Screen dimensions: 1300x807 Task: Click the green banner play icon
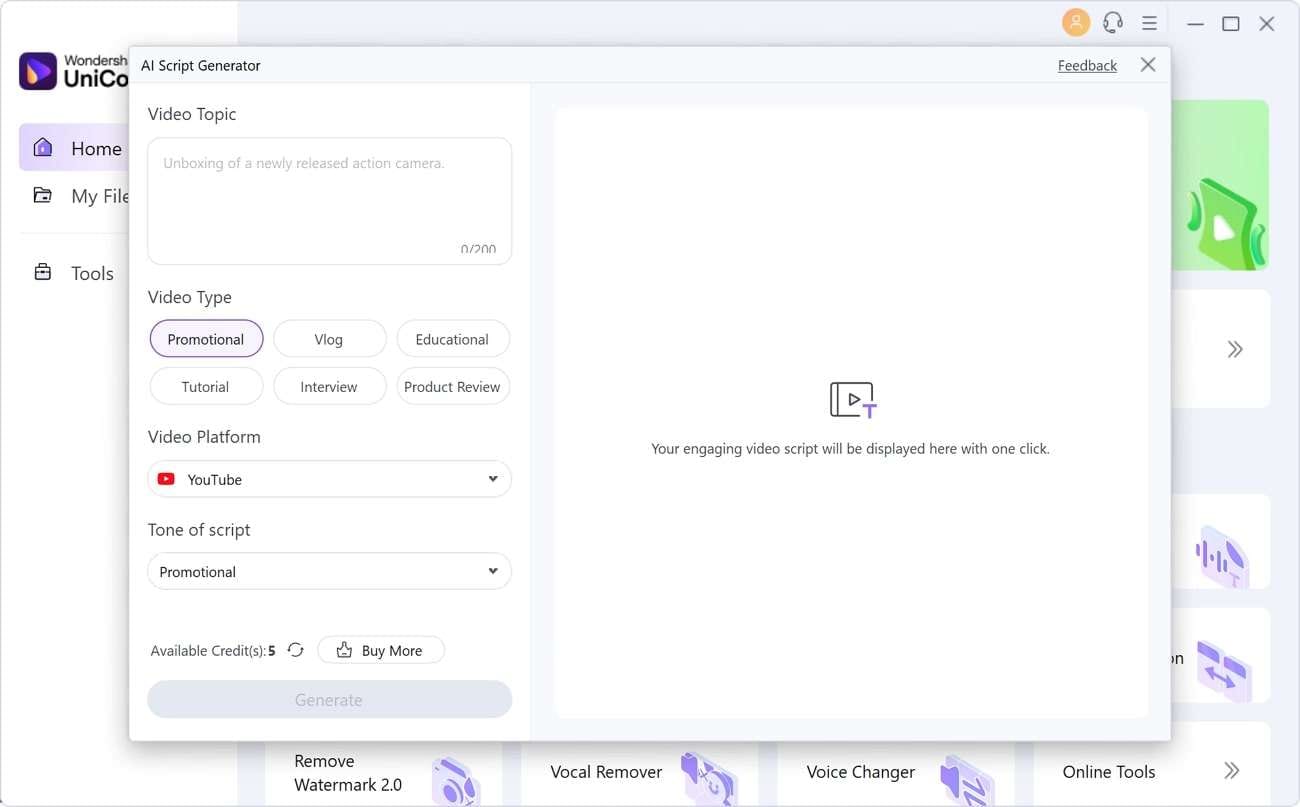click(1225, 225)
